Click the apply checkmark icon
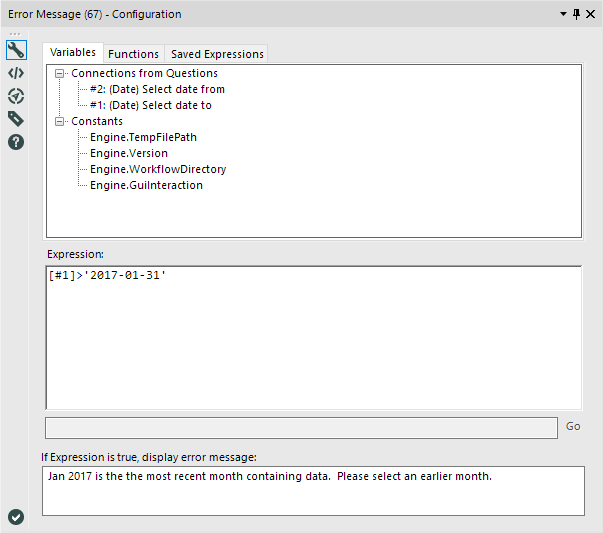The image size is (603, 533). point(16,517)
